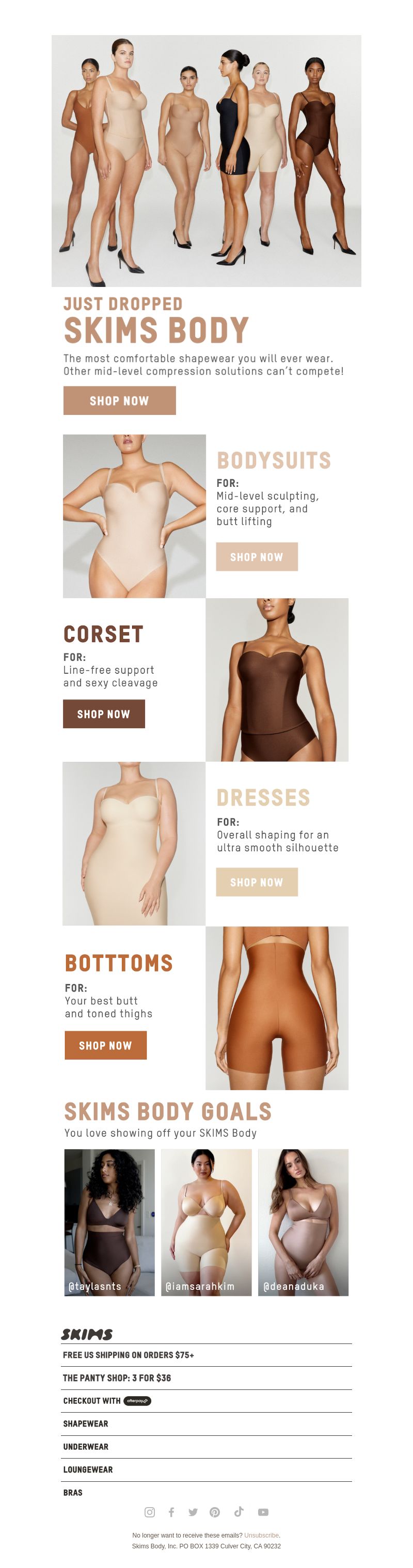The width and height of the screenshot is (413, 1568).
Task: Click Shop Now under SKIMS Body headline
Action: tap(119, 401)
